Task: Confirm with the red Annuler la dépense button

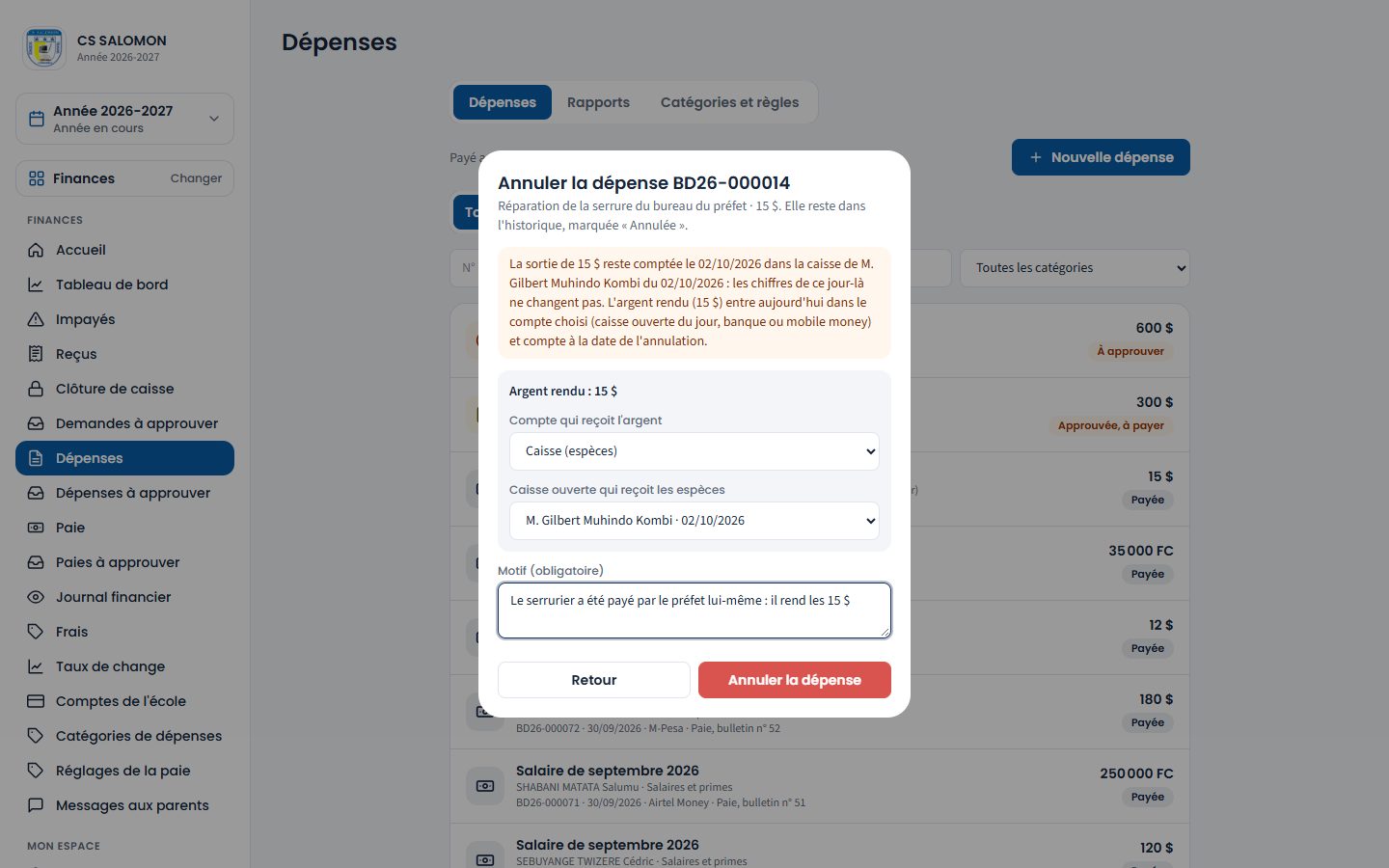Action: (795, 680)
